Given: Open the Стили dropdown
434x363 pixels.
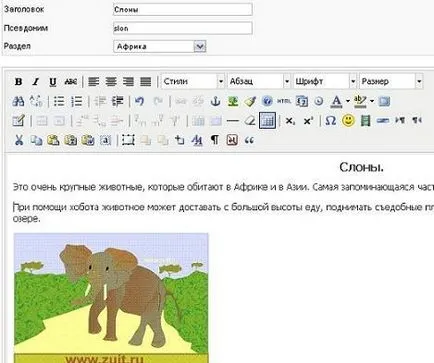Looking at the screenshot, I should (193, 81).
